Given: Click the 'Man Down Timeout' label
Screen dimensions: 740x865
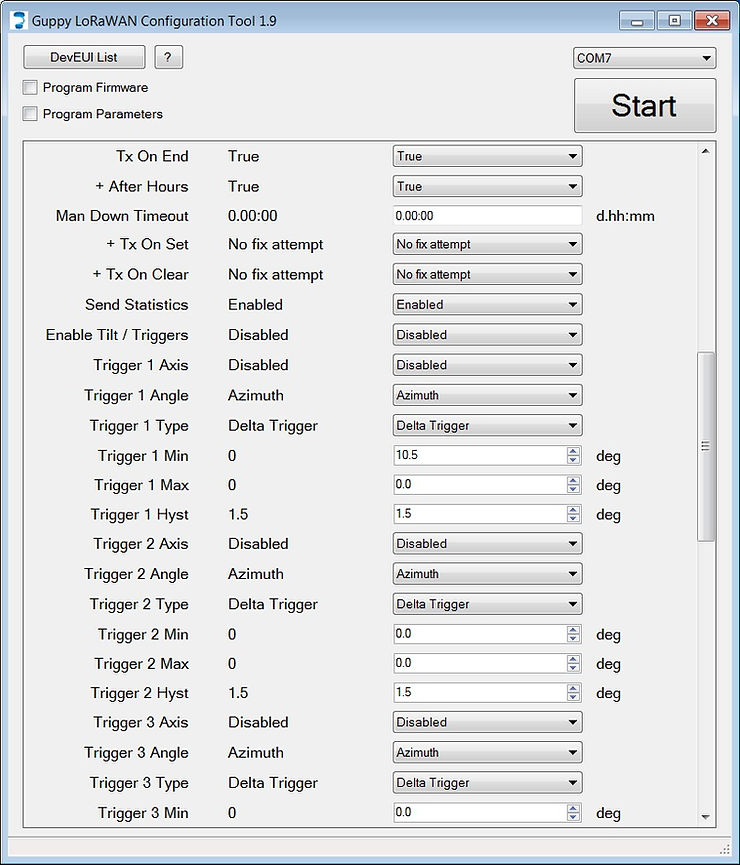Looking at the screenshot, I should pos(122,216).
